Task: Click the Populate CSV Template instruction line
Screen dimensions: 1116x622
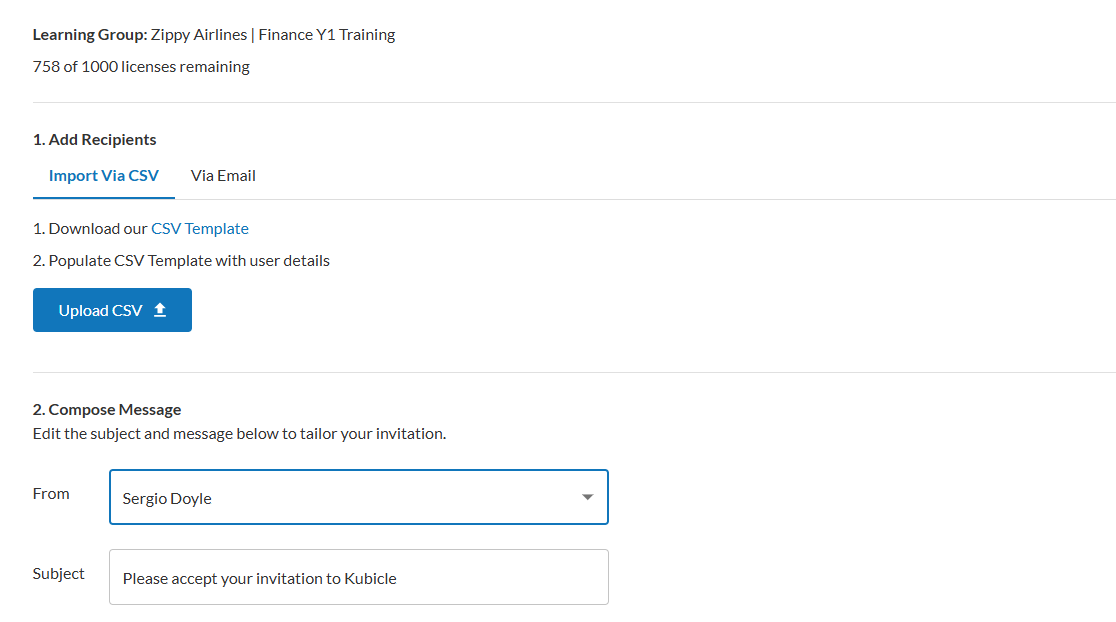Action: [181, 261]
